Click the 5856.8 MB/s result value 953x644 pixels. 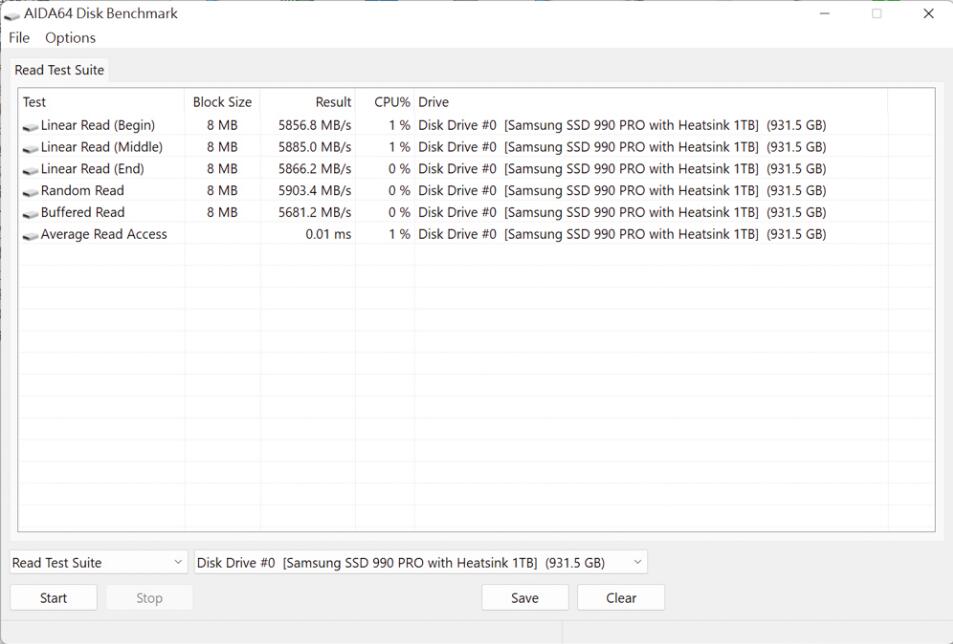(x=315, y=125)
